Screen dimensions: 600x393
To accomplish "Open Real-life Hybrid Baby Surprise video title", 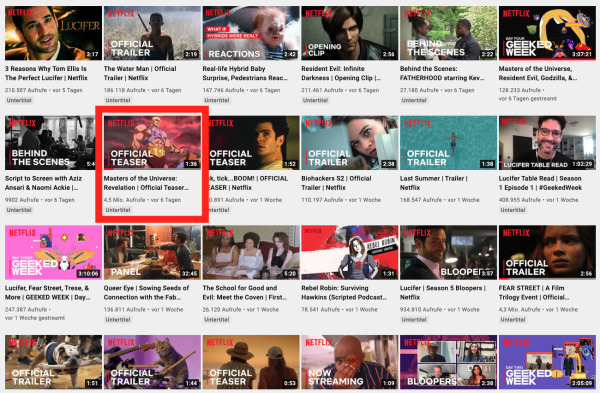I will point(245,73).
